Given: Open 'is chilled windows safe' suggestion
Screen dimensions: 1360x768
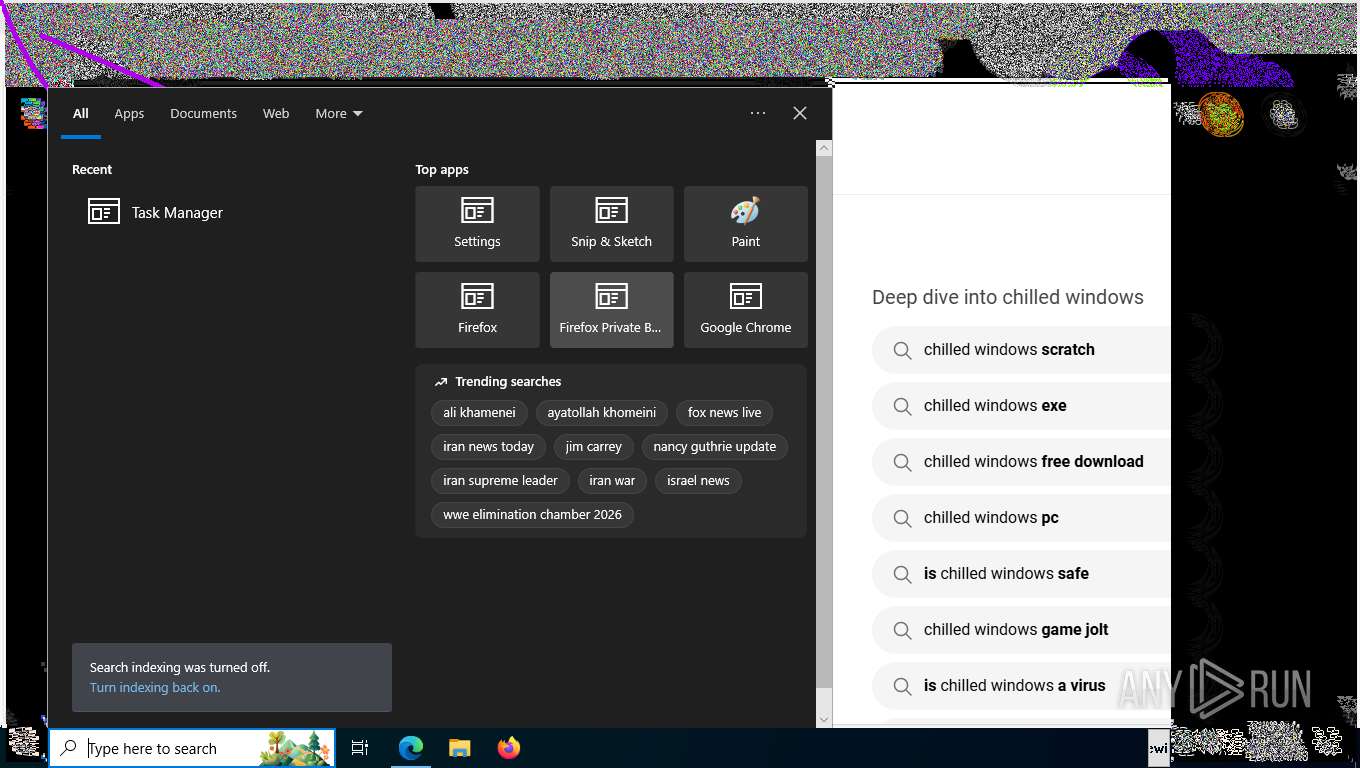Looking at the screenshot, I should tap(1021, 574).
